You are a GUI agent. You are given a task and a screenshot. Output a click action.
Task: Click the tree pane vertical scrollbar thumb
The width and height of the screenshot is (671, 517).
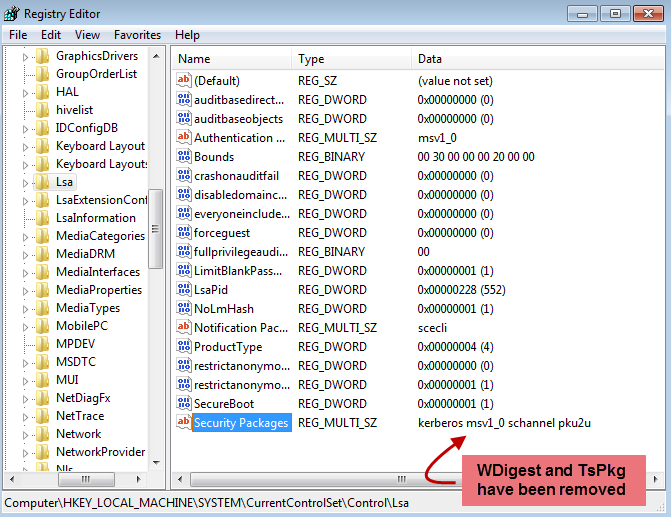pos(156,229)
